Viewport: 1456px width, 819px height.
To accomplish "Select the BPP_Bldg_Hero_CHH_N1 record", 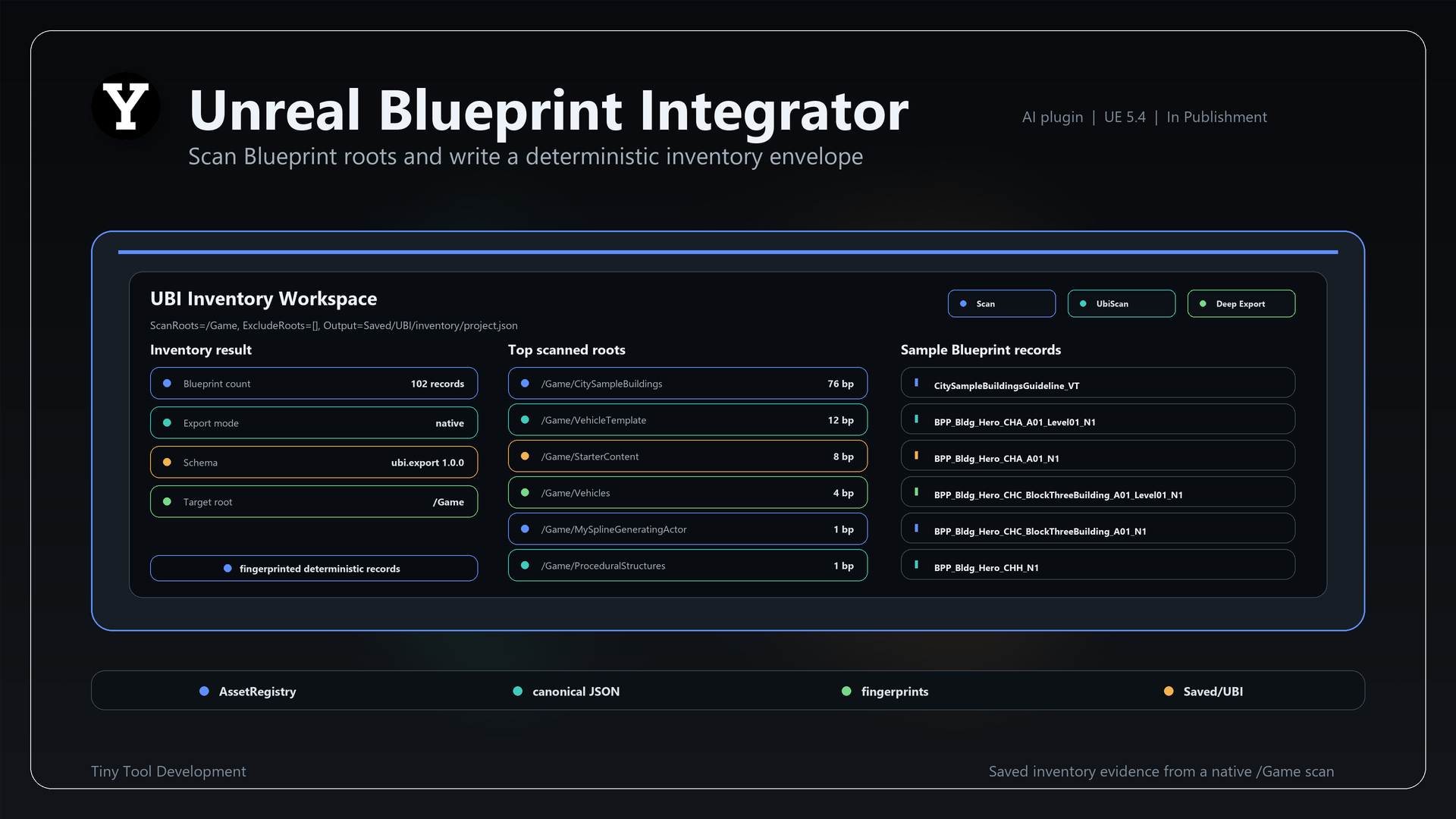I will pos(1098,565).
